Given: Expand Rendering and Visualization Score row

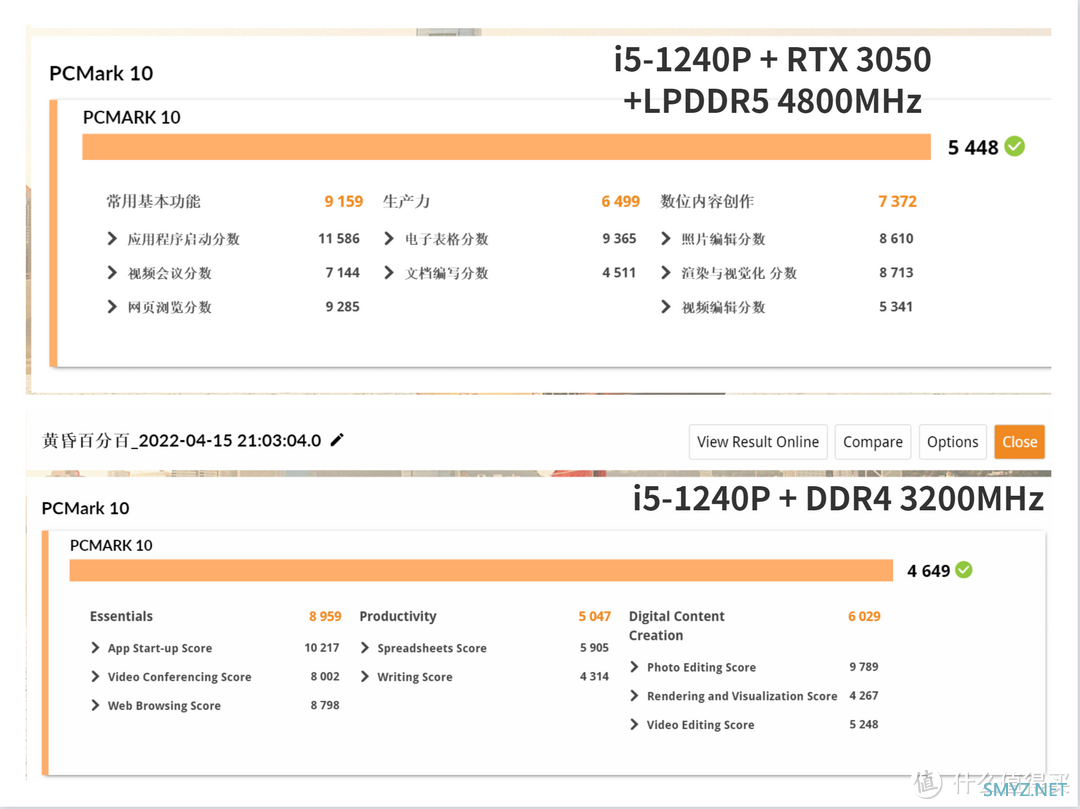Looking at the screenshot, I should click(x=634, y=695).
